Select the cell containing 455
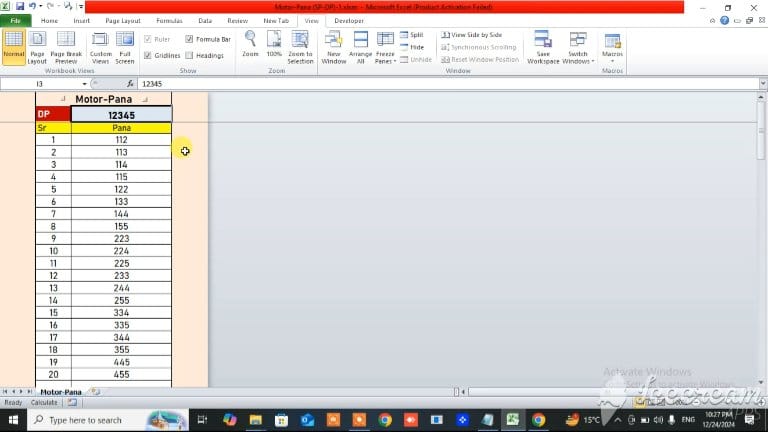The width and height of the screenshot is (768, 432). point(121,374)
